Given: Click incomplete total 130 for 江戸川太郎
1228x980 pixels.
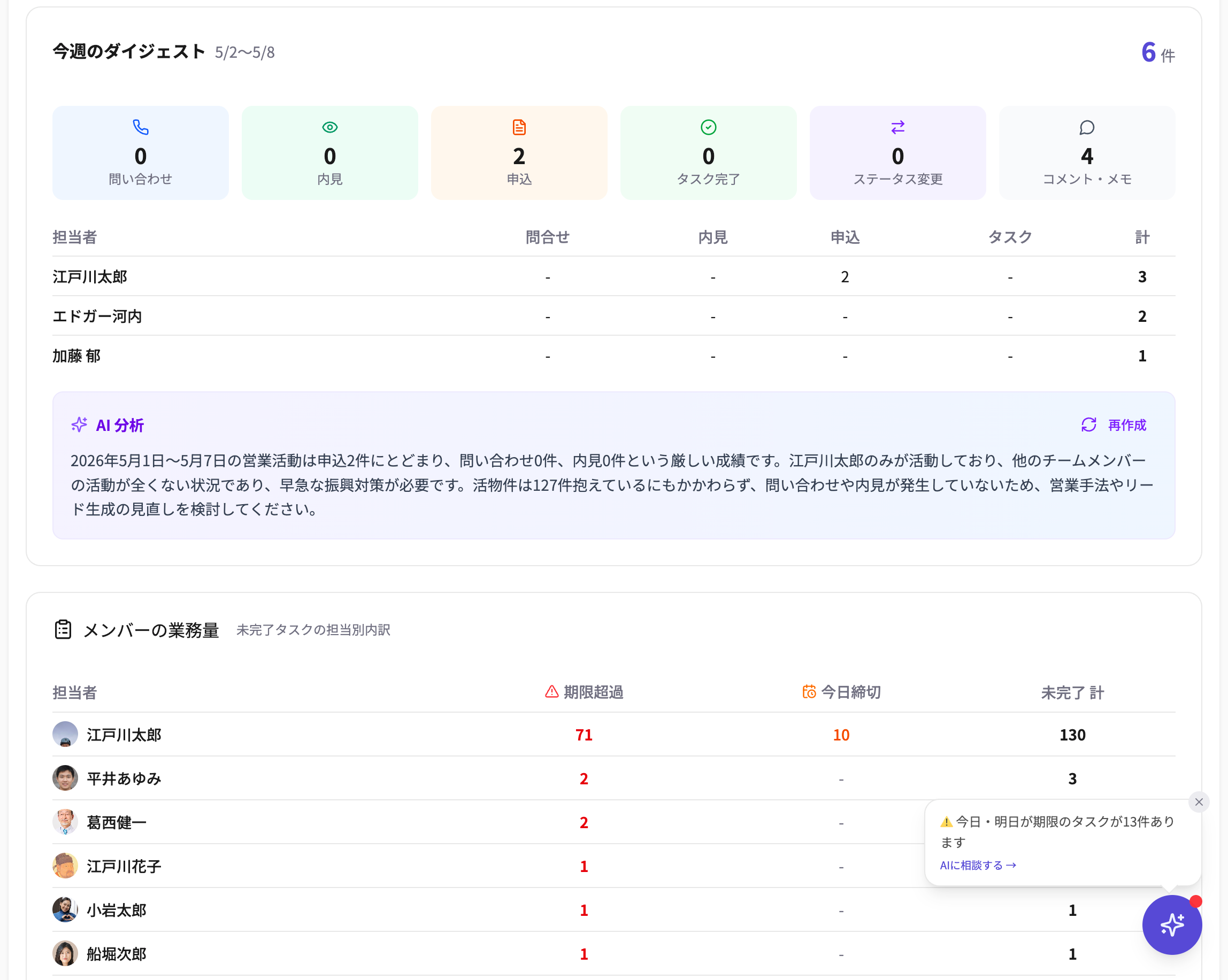Looking at the screenshot, I should pos(1072,735).
